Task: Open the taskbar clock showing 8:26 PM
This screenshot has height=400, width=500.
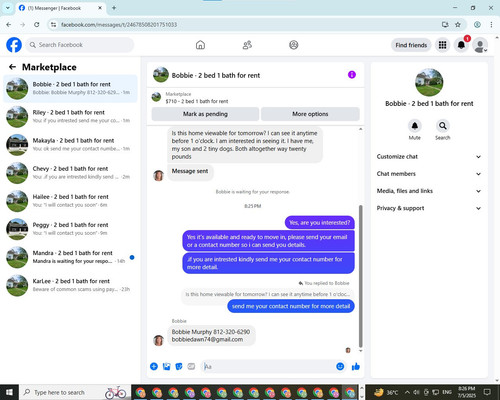Action: click(467, 392)
